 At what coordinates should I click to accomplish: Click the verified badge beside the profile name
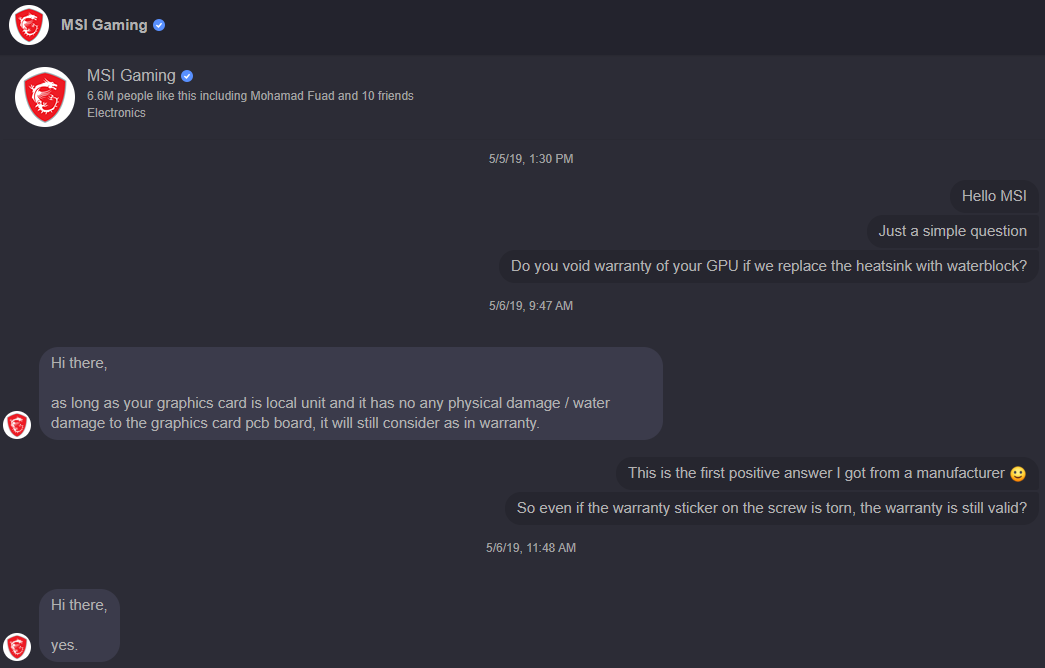point(187,76)
